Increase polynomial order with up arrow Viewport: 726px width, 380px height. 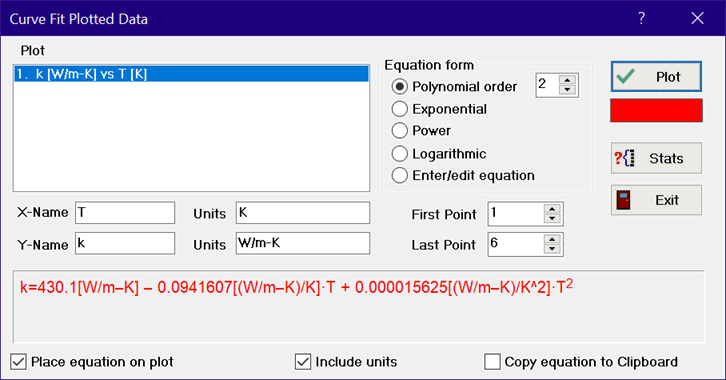(x=567, y=80)
